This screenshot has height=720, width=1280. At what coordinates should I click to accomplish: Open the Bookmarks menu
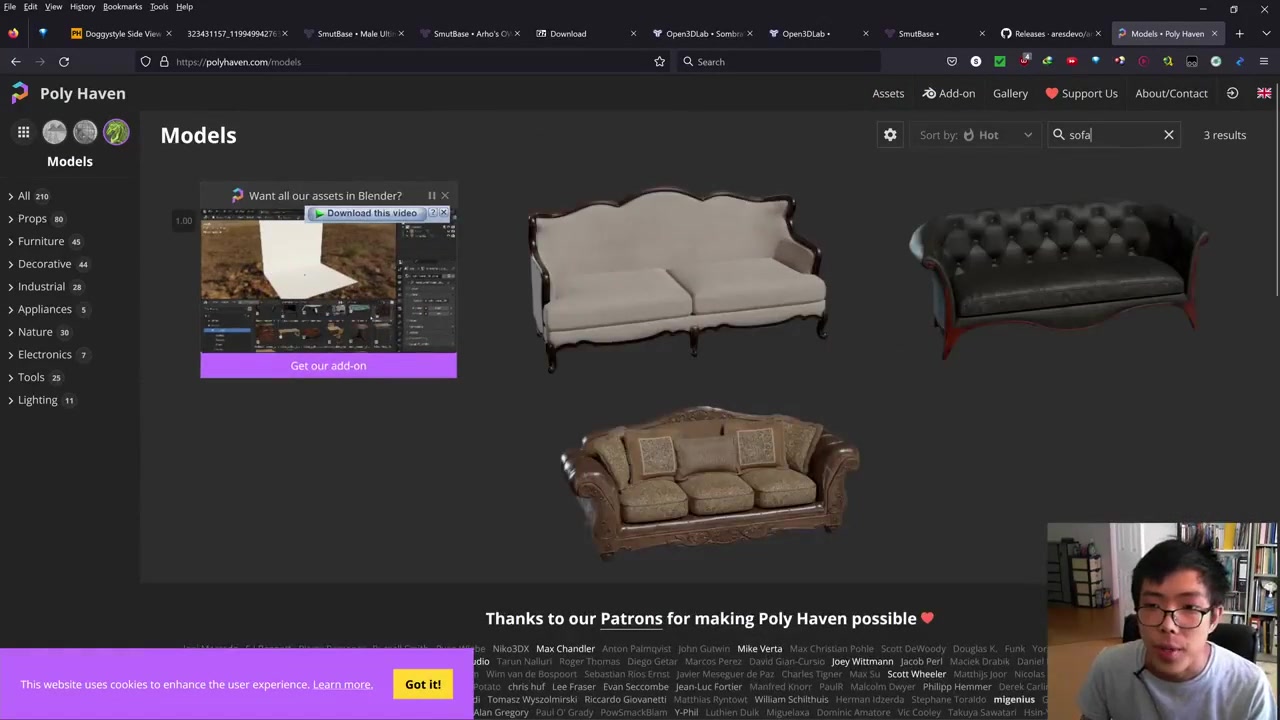122,7
